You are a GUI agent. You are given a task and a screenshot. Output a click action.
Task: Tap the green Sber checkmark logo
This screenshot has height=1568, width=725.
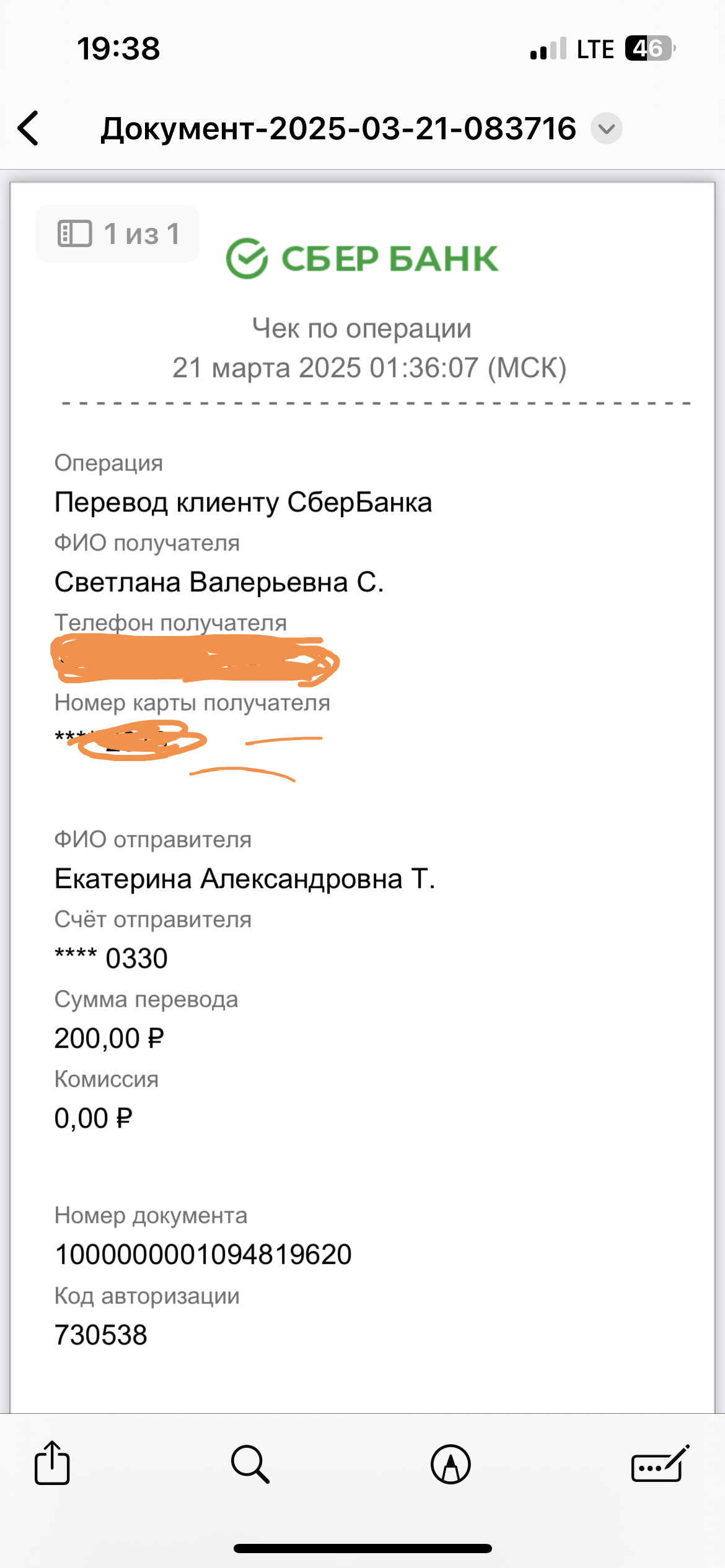click(x=247, y=258)
